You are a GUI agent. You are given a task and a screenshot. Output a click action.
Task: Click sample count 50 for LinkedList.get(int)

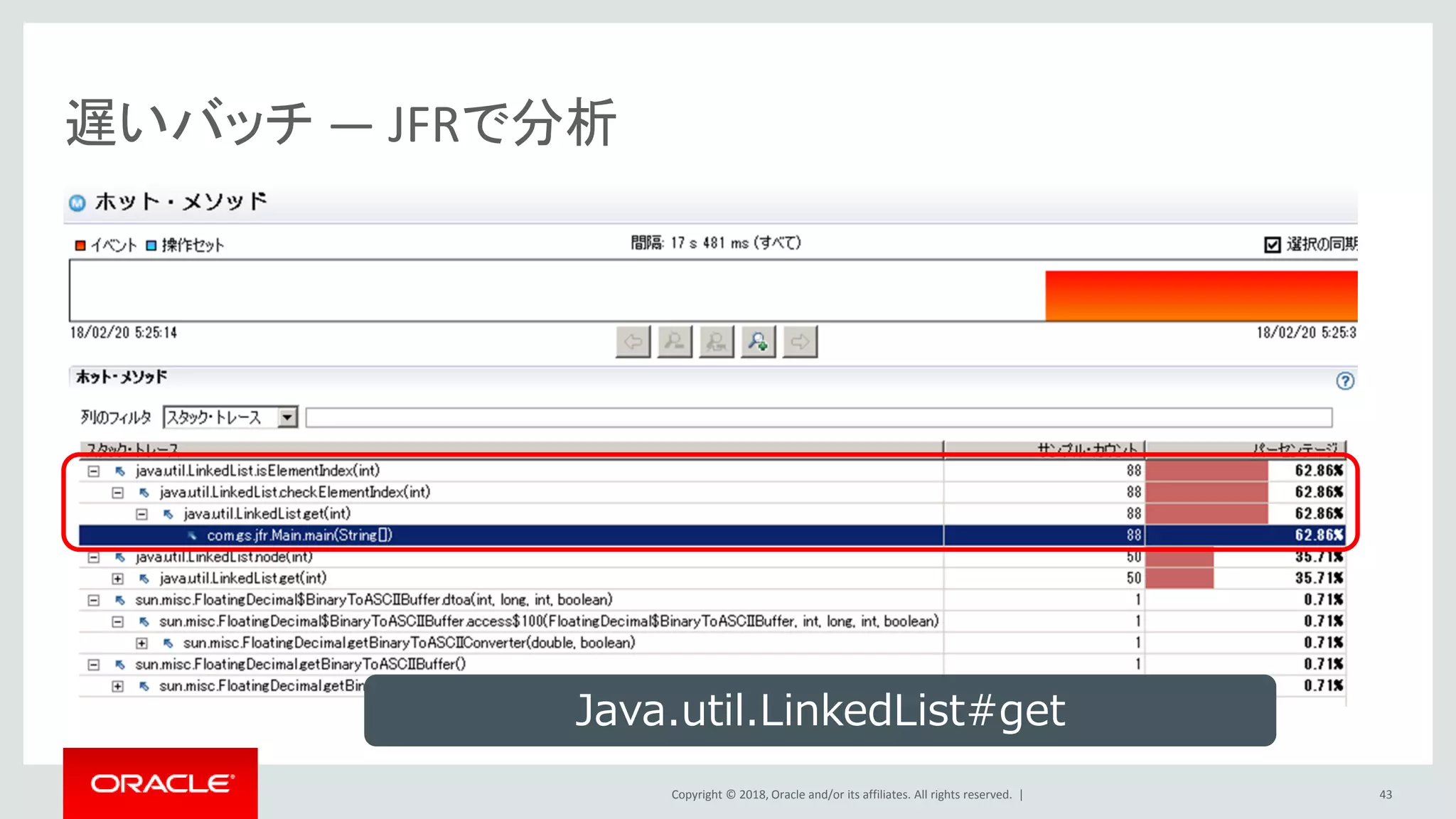pyautogui.click(x=1133, y=578)
